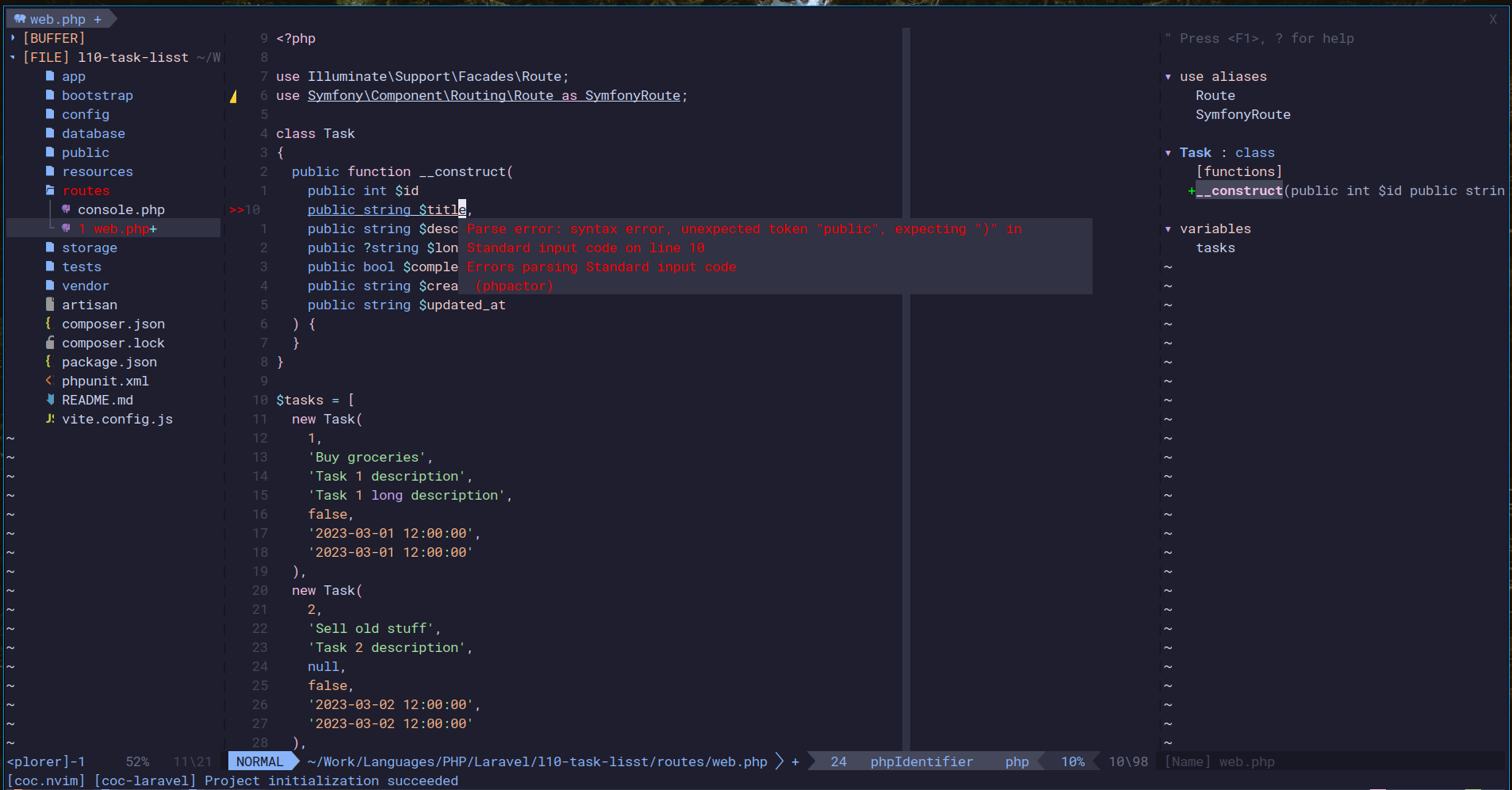Screen dimensions: 1512x790
Task: Collapse the Task class outline node
Action: [x=1168, y=153]
